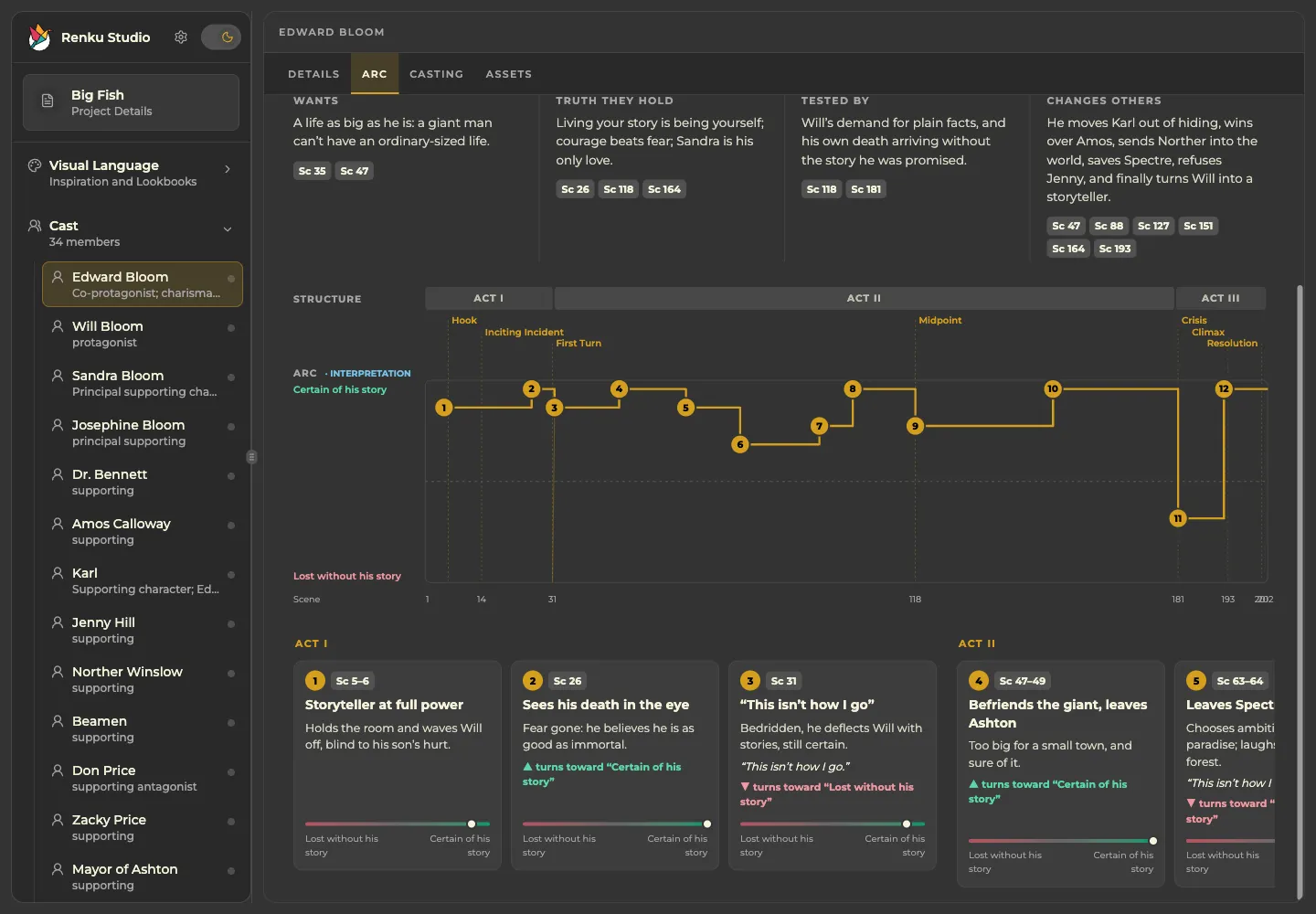Switch to the Details tab
This screenshot has width=1316, height=914.
point(313,74)
